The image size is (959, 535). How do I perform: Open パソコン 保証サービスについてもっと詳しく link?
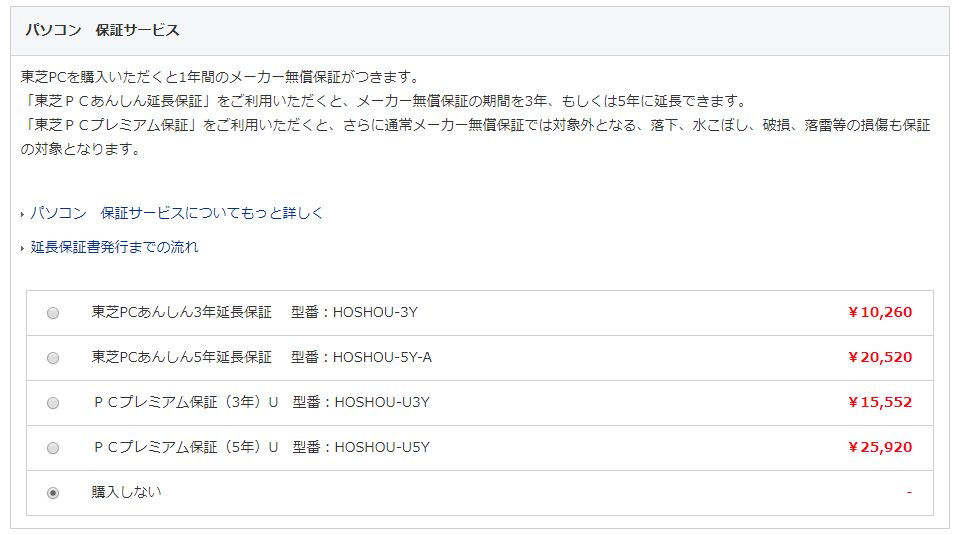177,213
